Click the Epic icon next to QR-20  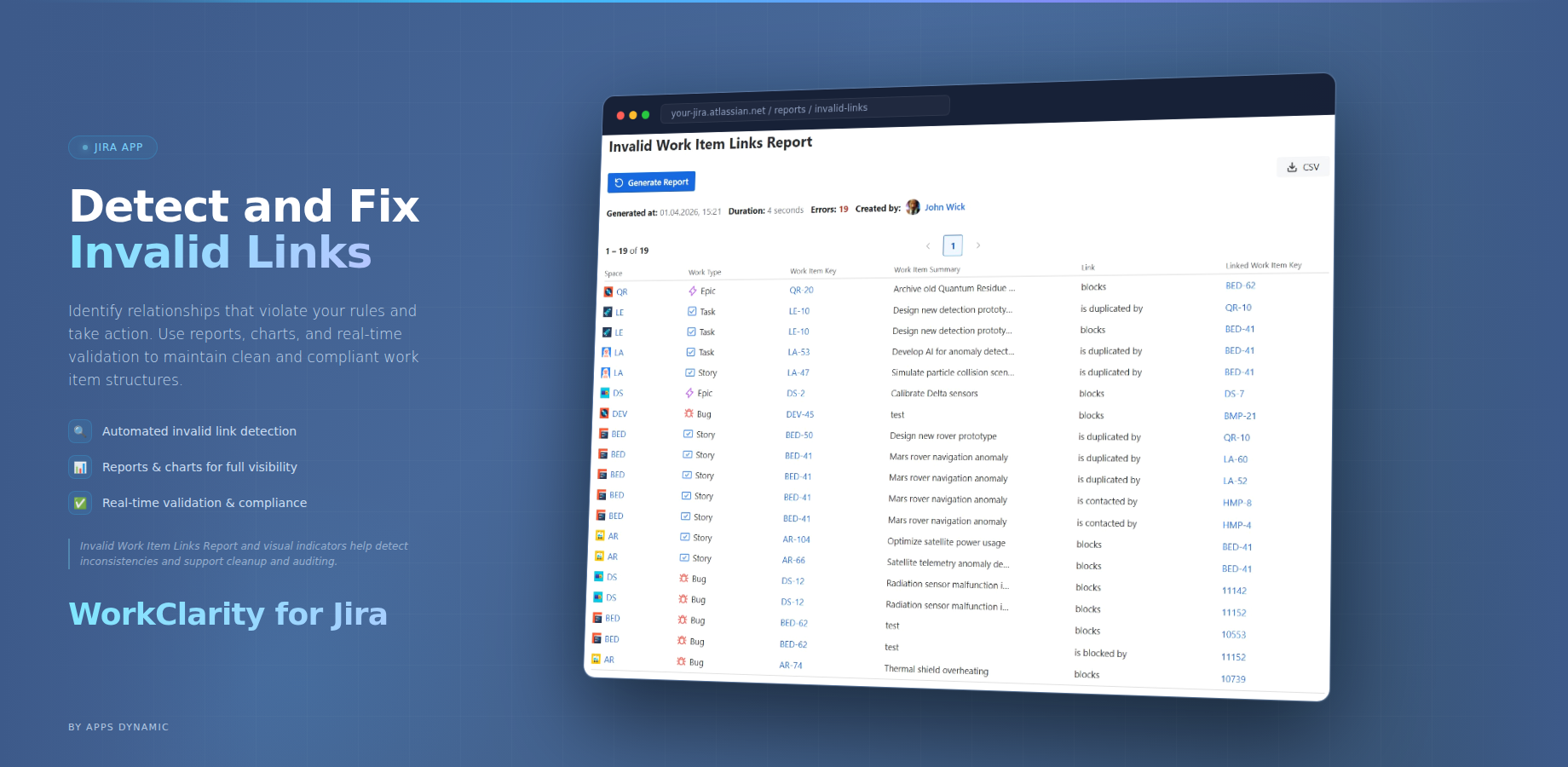coord(690,291)
